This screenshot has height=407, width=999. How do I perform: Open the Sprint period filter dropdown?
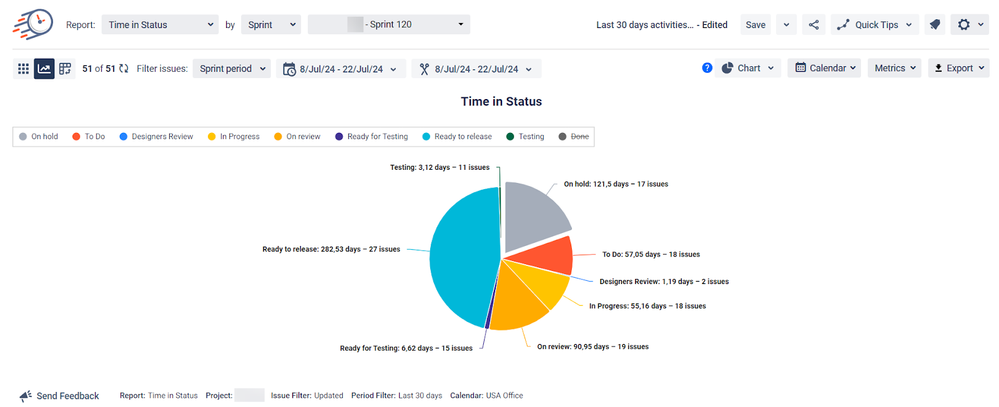click(x=231, y=69)
